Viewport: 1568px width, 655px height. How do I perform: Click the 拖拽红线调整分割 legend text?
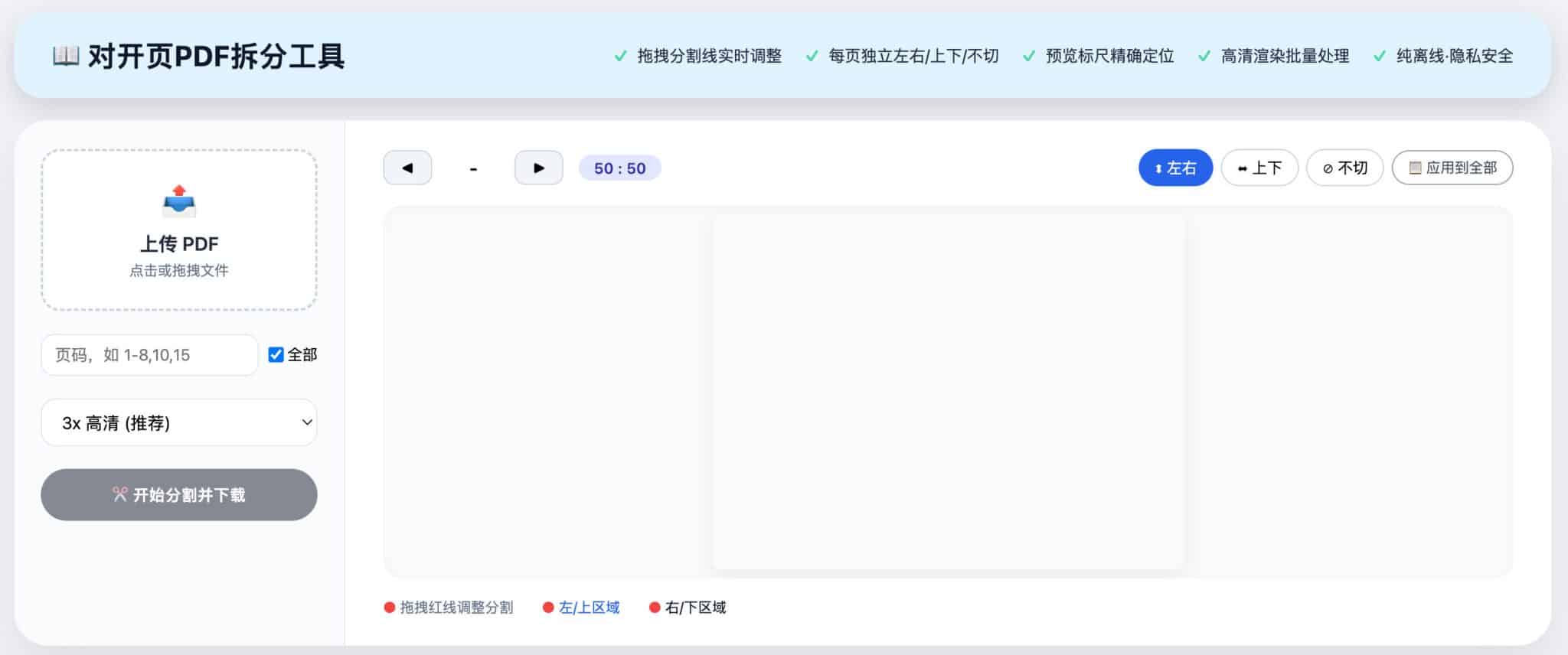click(456, 608)
